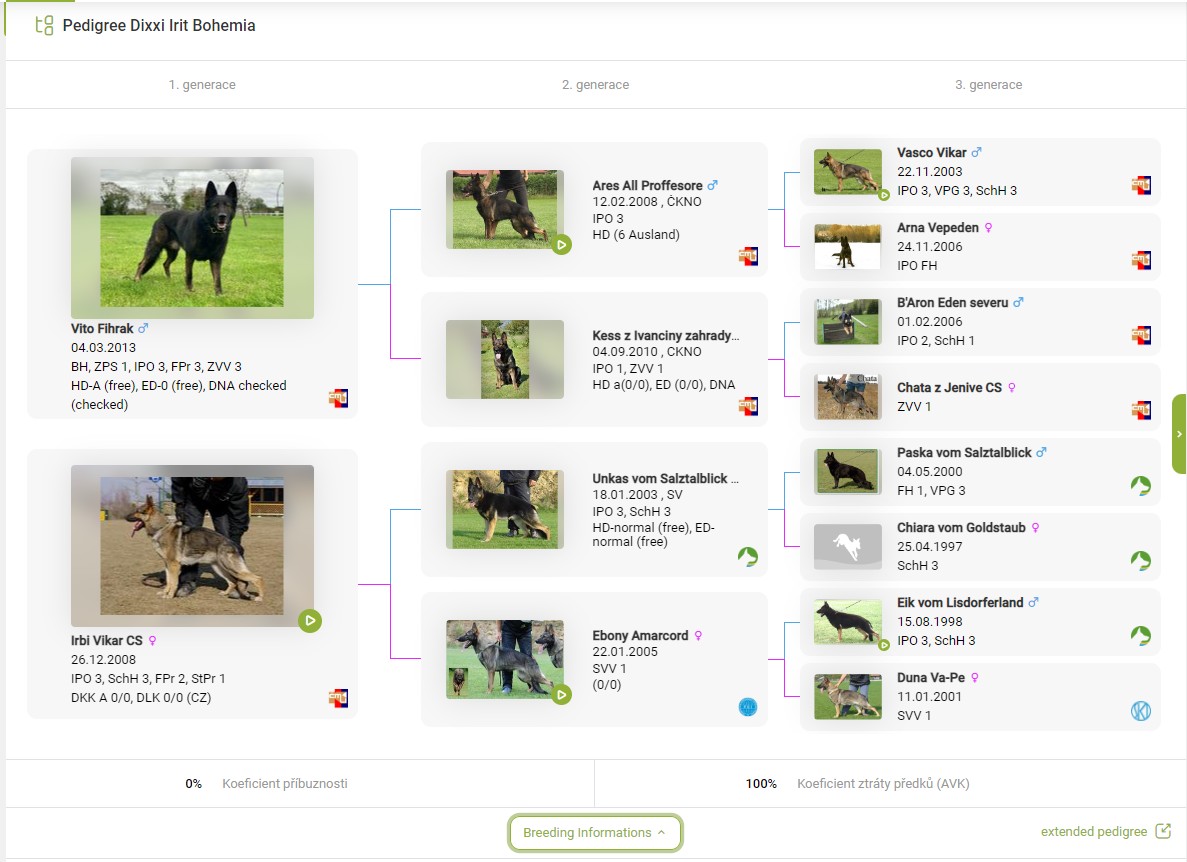Play the video on Vasco Vikar thumbnail
The height and width of the screenshot is (862, 1187).
tap(883, 194)
